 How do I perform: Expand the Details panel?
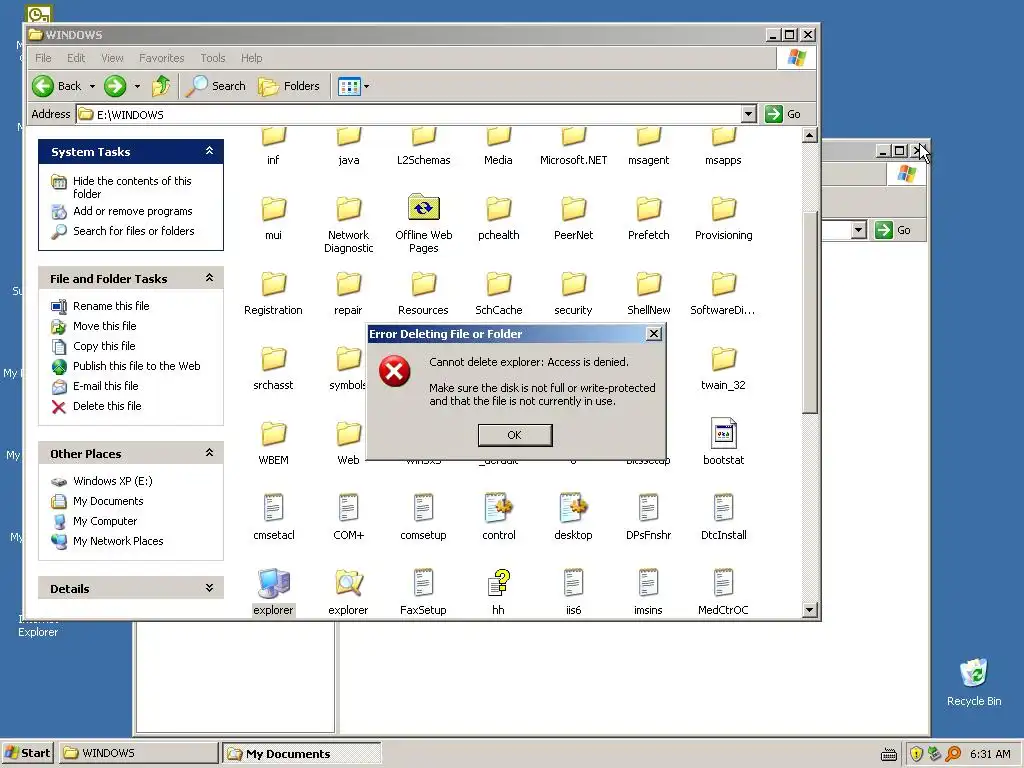coord(209,588)
